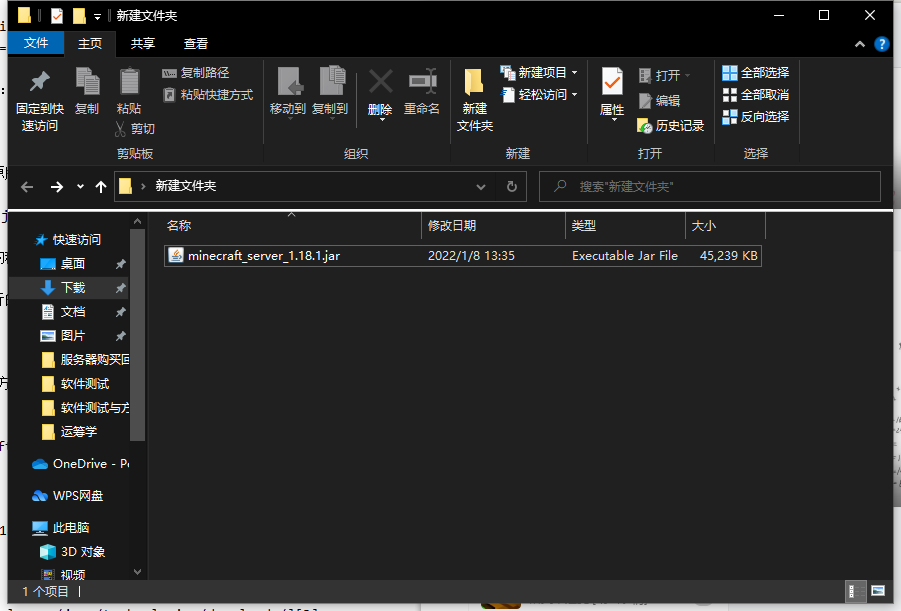Screen dimensions: 901x611
Task: Select the file minecraft_server_1.18.1.jar
Action: tap(463, 256)
